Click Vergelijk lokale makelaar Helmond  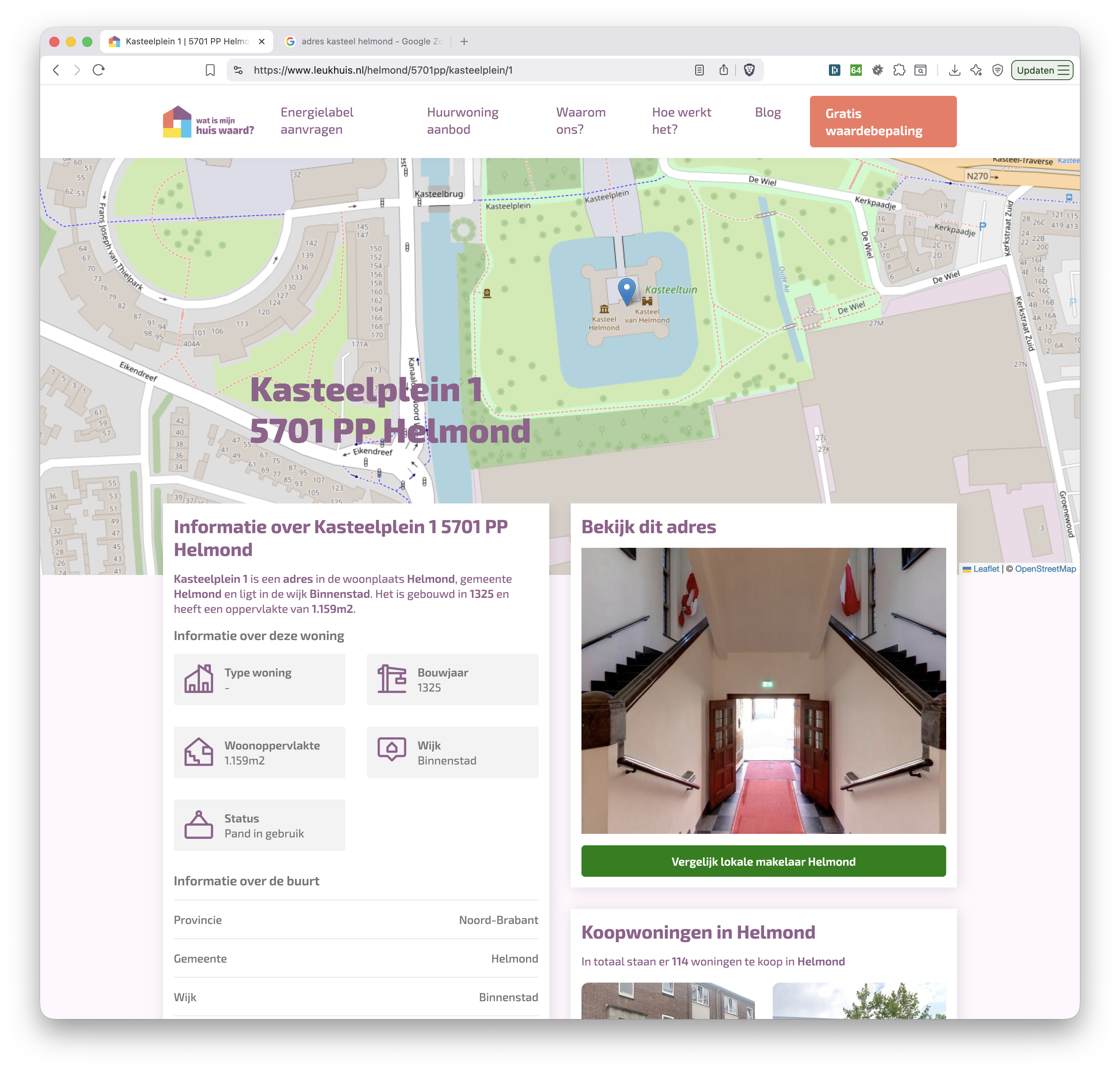coord(763,861)
